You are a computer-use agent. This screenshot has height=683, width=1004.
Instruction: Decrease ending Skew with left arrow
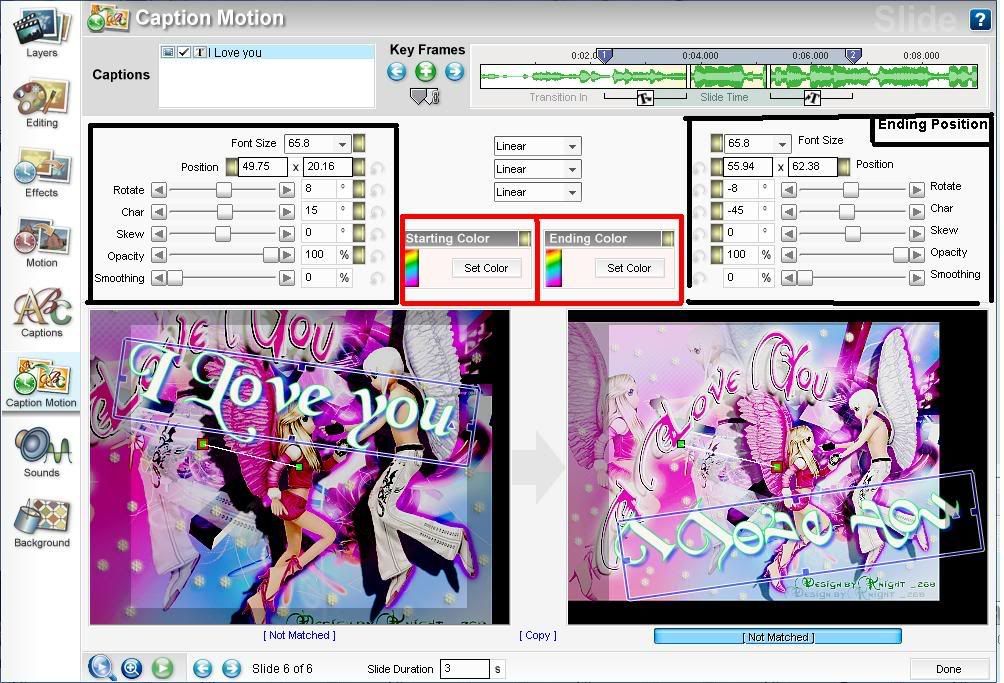point(789,233)
